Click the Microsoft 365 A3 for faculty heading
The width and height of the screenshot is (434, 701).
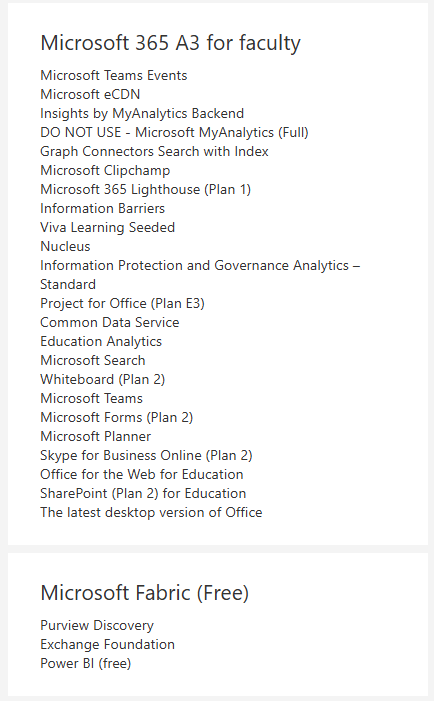tap(170, 43)
